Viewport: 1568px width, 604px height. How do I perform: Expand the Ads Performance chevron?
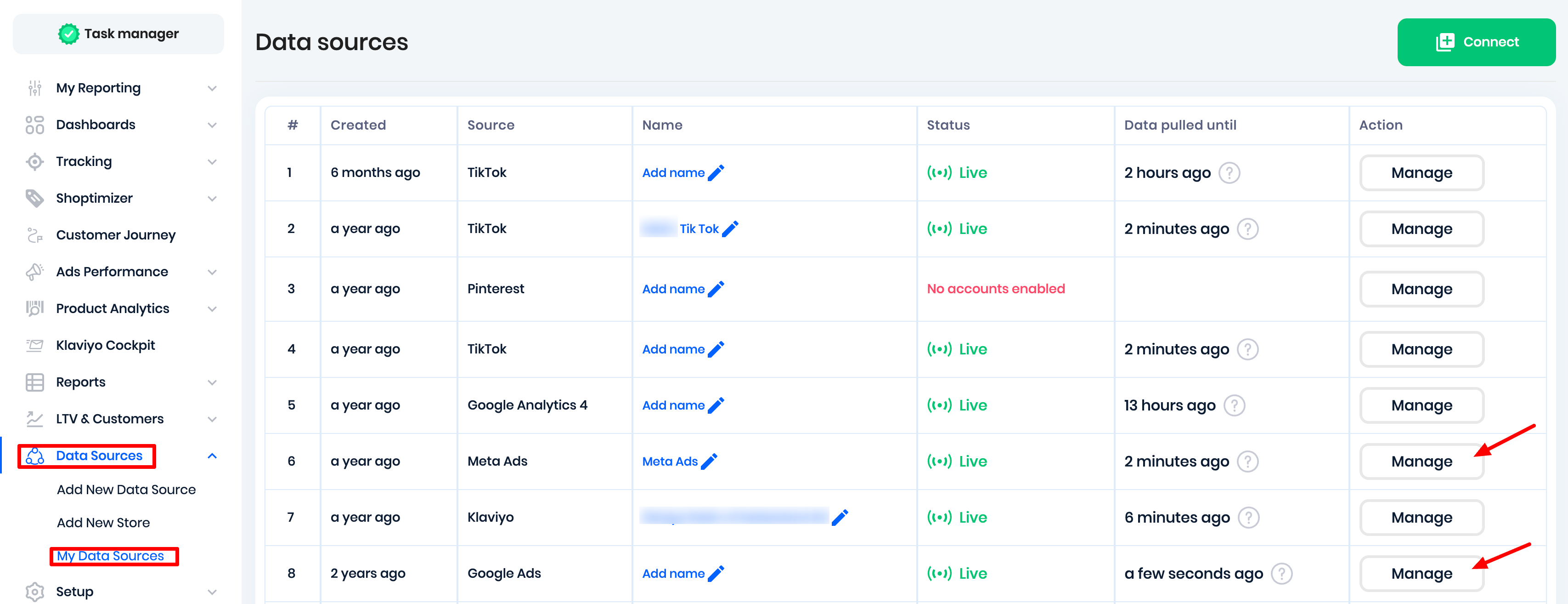(212, 272)
